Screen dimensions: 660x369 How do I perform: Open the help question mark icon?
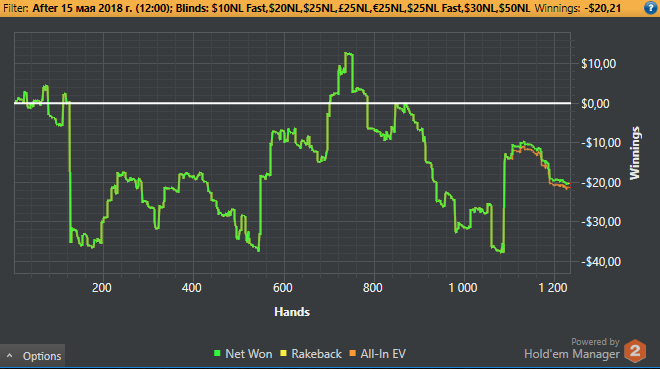(x=650, y=8)
